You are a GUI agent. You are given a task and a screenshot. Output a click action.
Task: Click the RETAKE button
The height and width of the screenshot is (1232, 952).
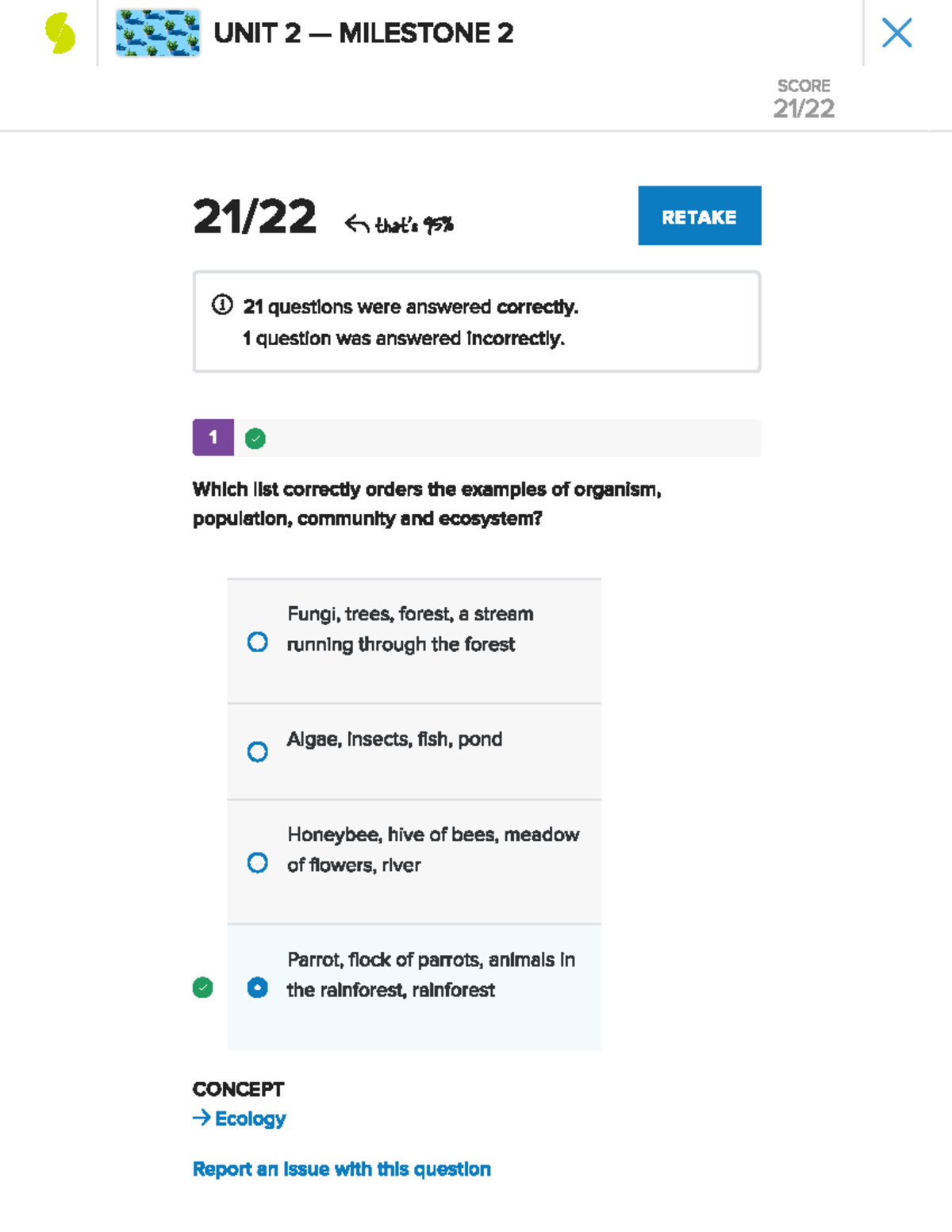click(x=700, y=216)
